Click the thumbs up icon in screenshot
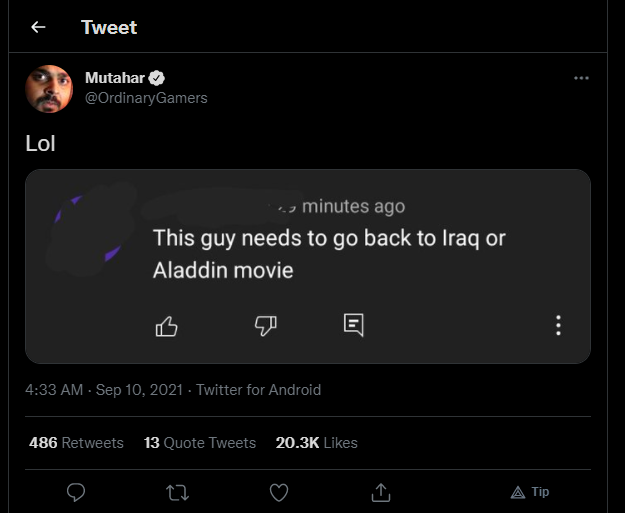The width and height of the screenshot is (625, 513). pos(167,325)
